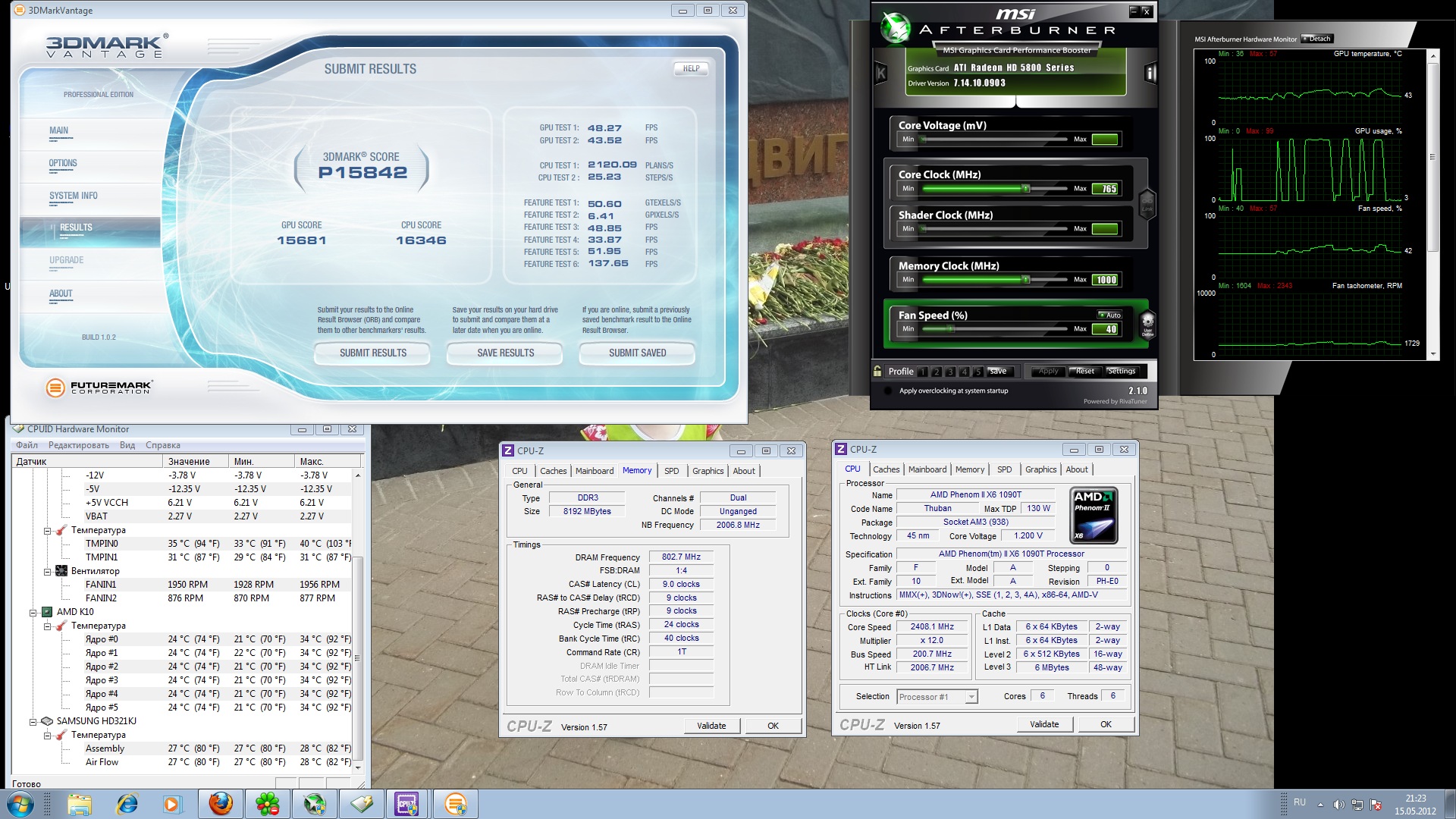Viewport: 1456px width, 819px height.
Task: Open the Файл menu in HWMonitor
Action: pos(27,445)
